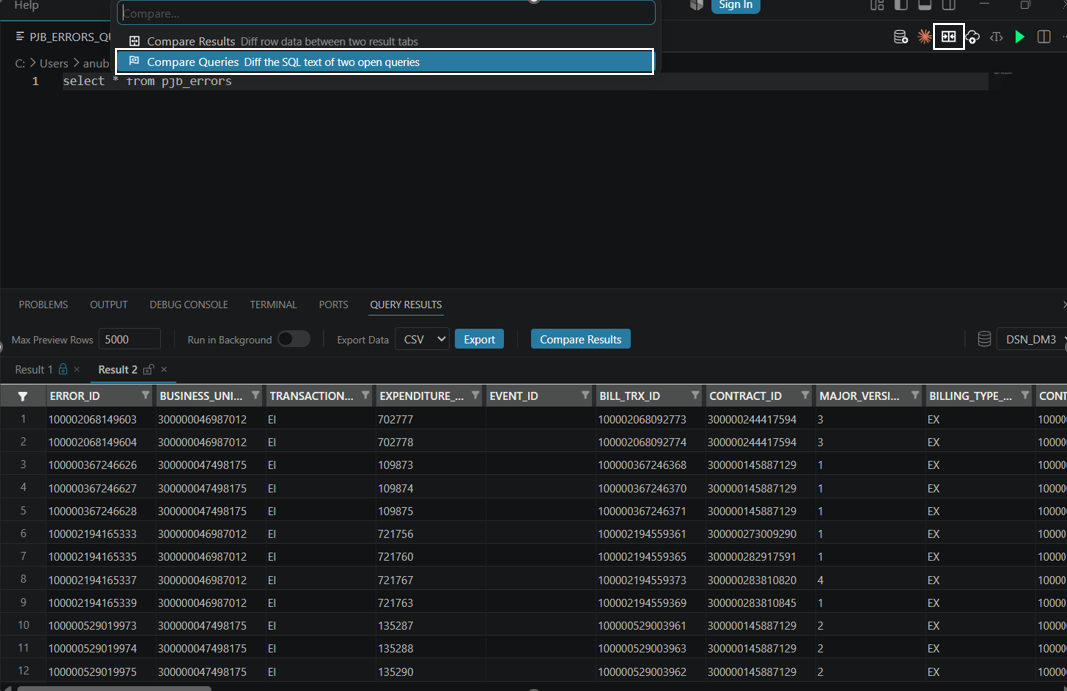Click the database icon beside DSN_DM3

(x=984, y=339)
